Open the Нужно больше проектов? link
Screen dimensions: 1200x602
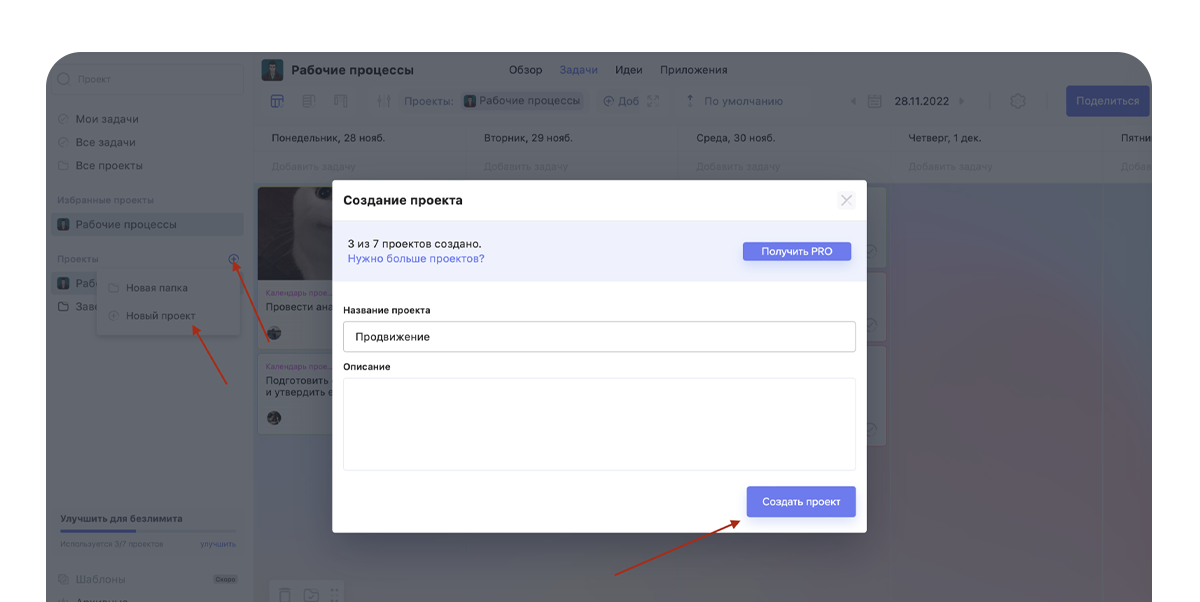click(416, 259)
